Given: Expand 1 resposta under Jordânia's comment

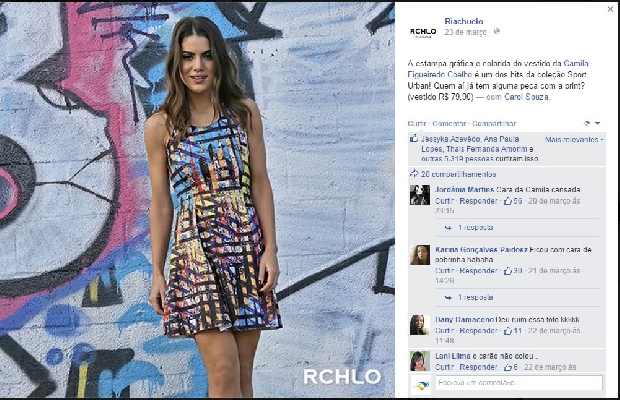Looking at the screenshot, I should pos(470,227).
